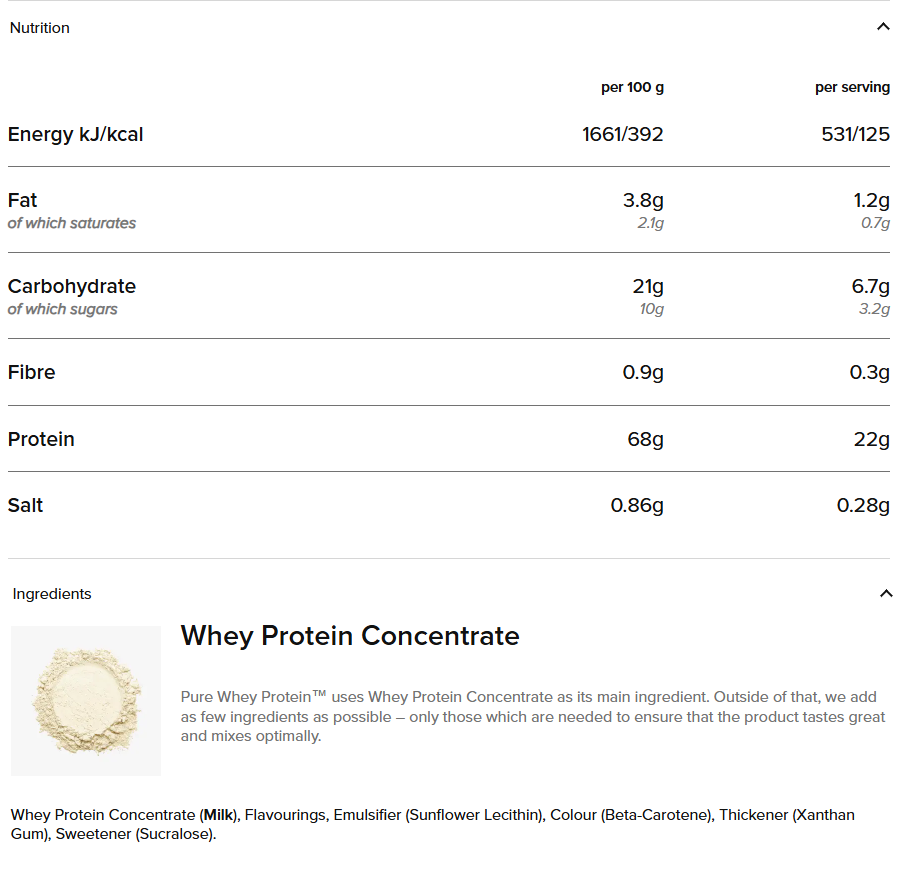Collapse the Ingredients section chevron
904x872 pixels.
885,594
